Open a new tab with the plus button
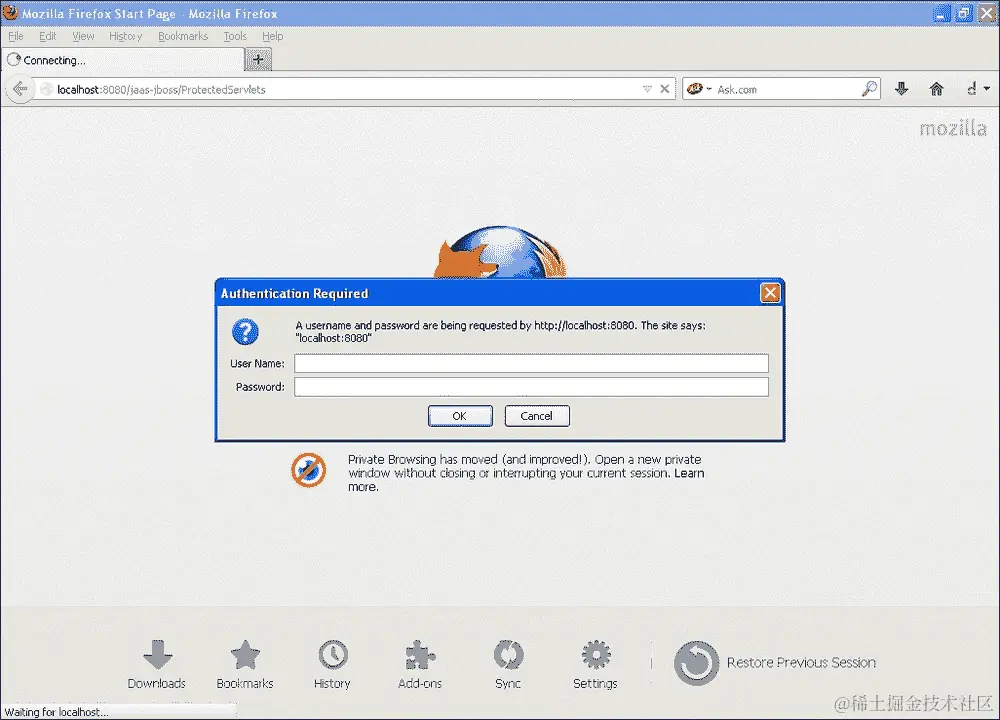The image size is (1000, 720). pos(258,59)
